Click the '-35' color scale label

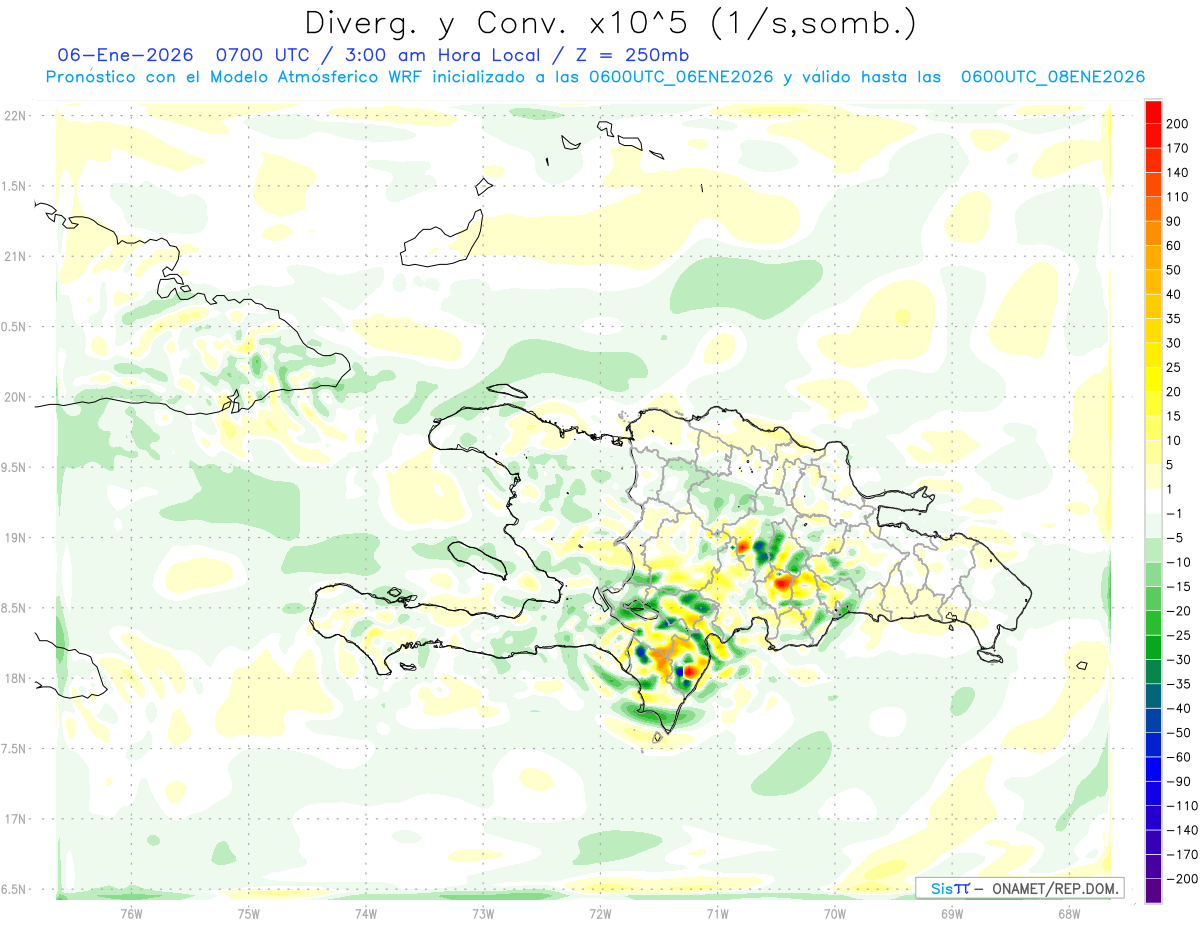pyautogui.click(x=1180, y=684)
